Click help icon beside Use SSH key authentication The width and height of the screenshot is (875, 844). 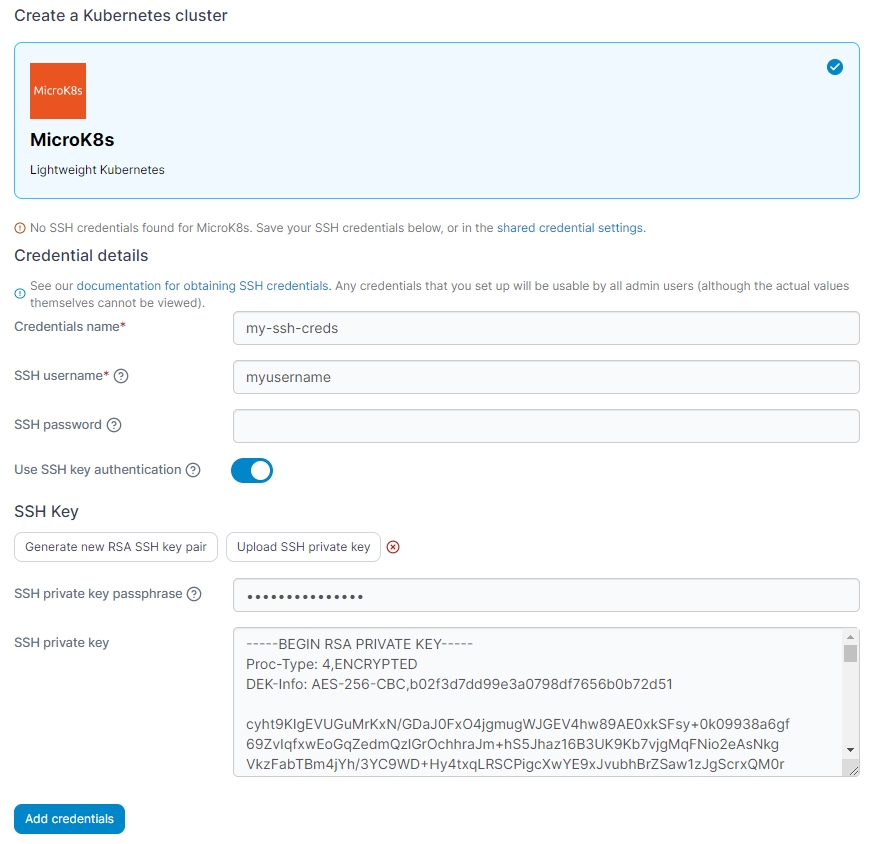coord(193,470)
